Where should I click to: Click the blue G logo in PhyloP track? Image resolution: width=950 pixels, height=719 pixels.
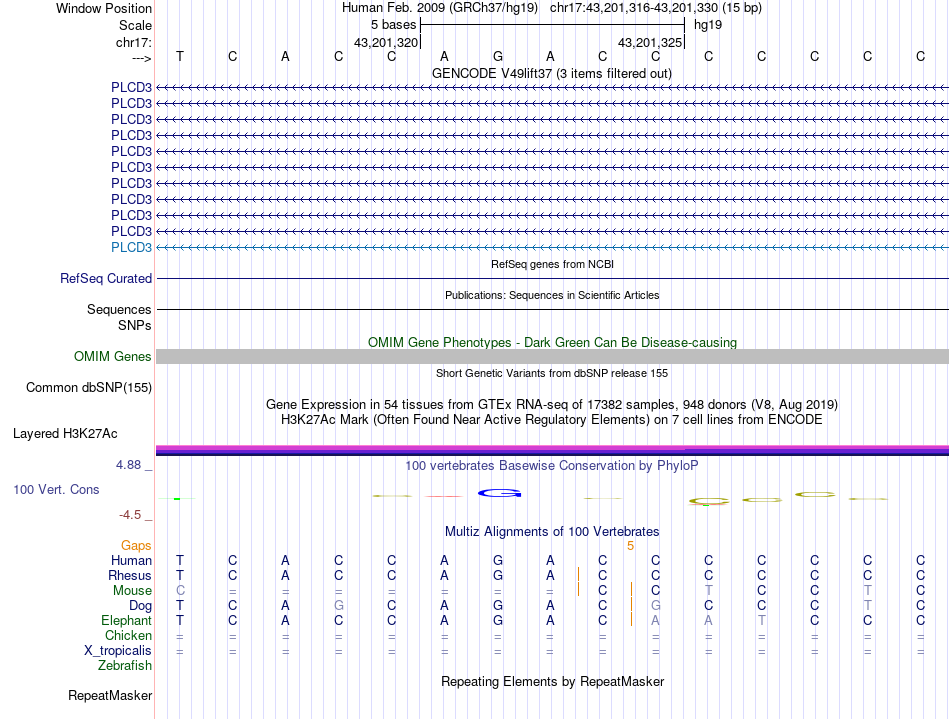click(x=500, y=493)
